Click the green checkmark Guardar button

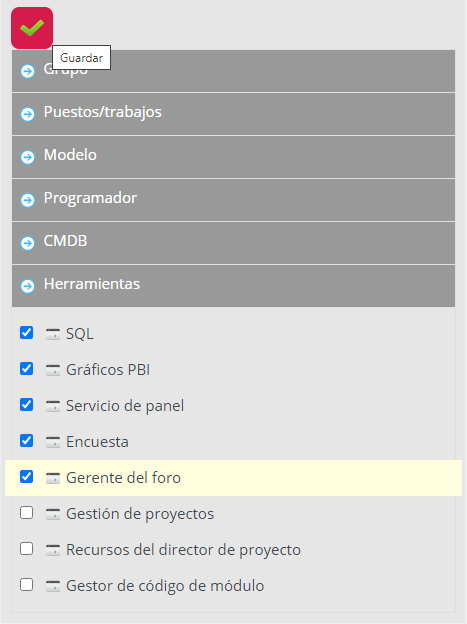32,28
